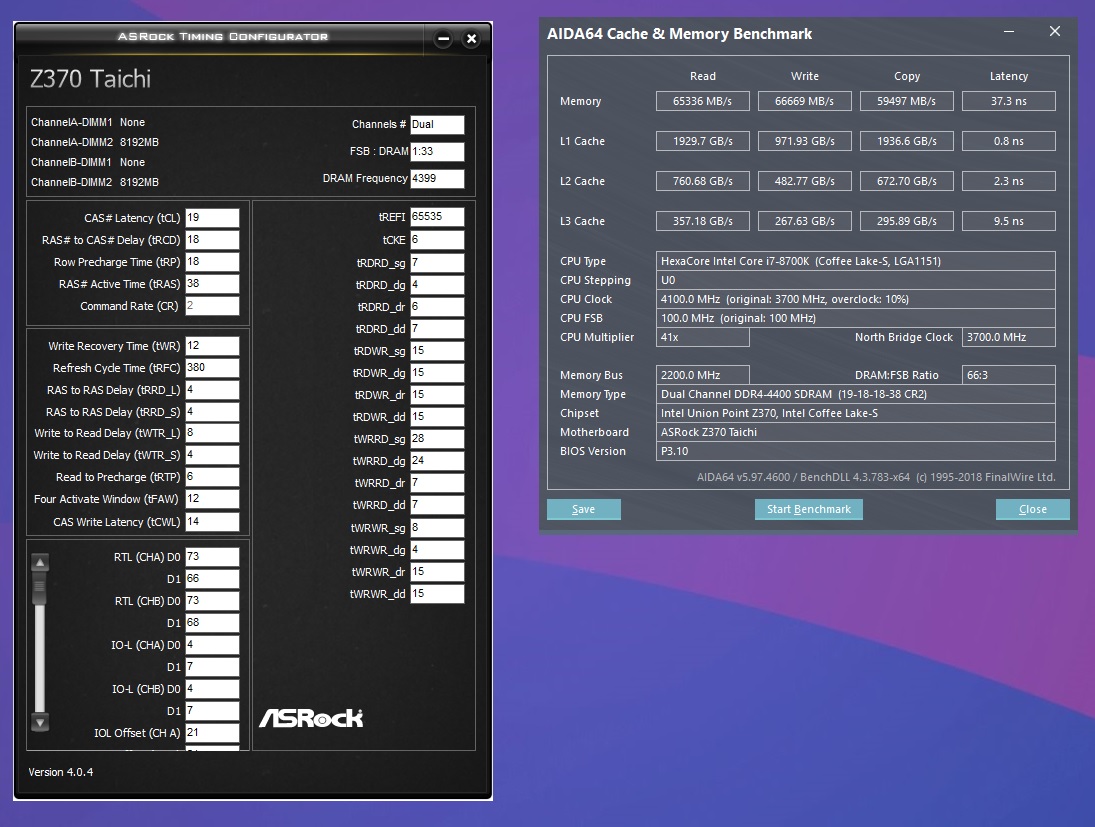Minimize the ASRock Timing Configurator window
Viewport: 1095px width, 827px height.
tap(443, 39)
